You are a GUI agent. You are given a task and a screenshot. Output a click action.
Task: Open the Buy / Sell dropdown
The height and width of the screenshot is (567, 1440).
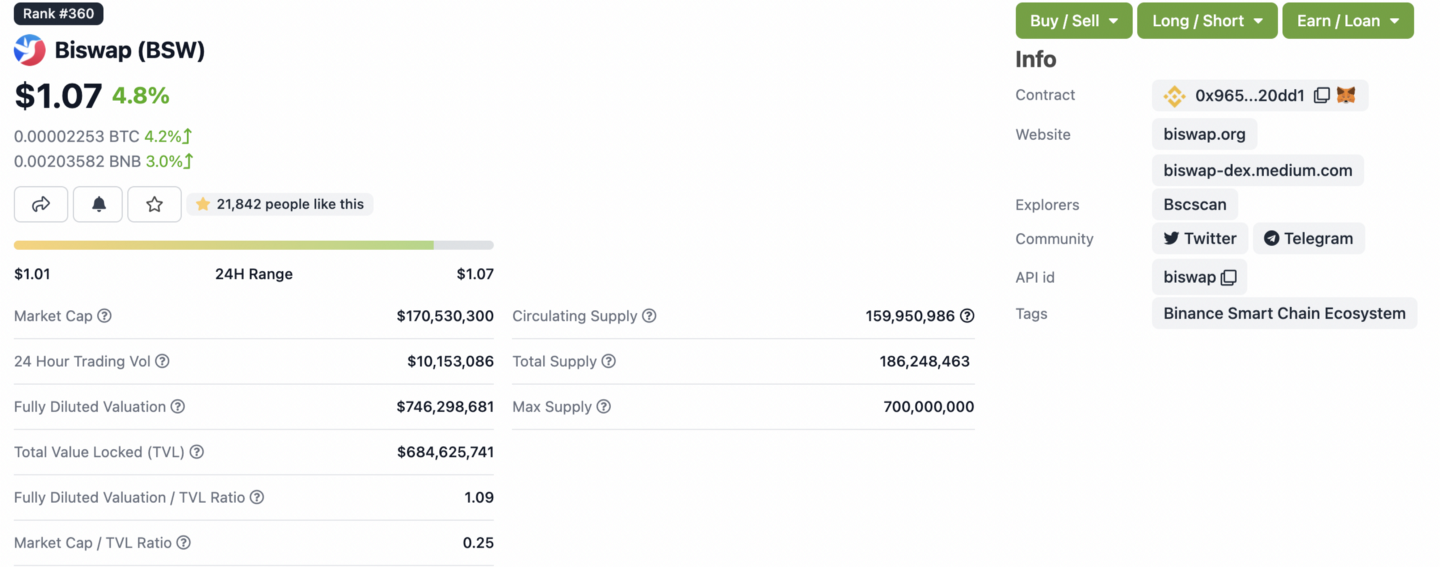1073,21
